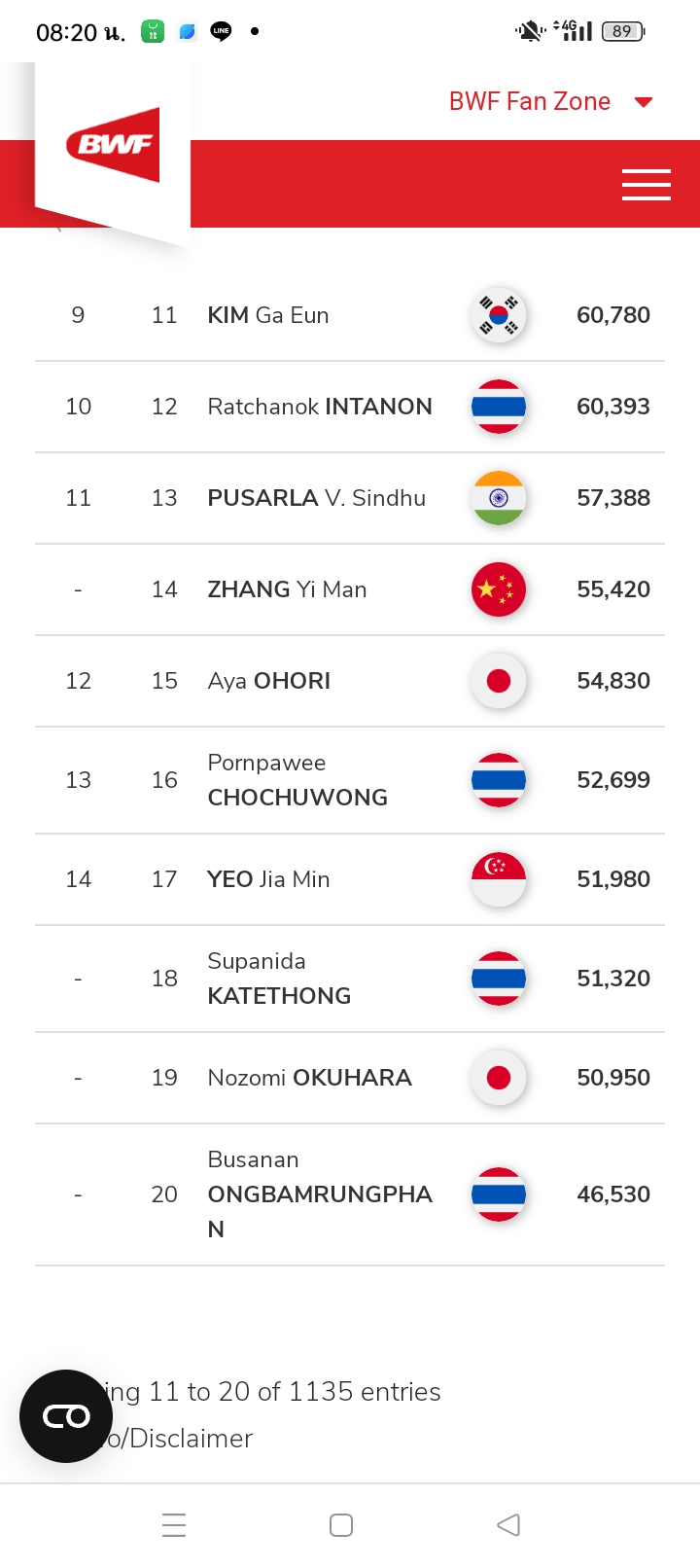Viewport: 700px width, 1568px height.
Task: Tap the Japan flag next to Aya OHORI
Action: (x=499, y=681)
